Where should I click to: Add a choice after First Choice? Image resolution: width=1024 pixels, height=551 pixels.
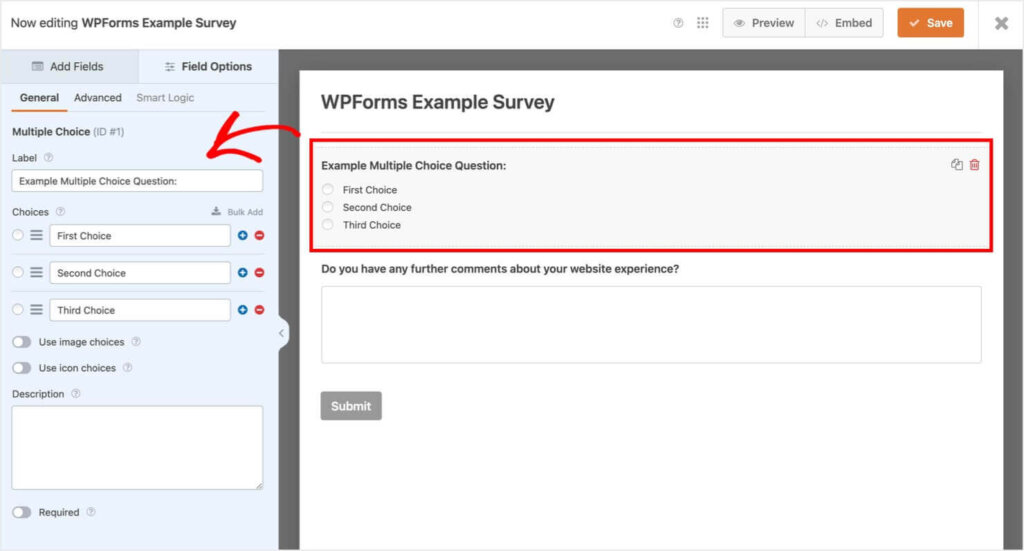click(242, 235)
